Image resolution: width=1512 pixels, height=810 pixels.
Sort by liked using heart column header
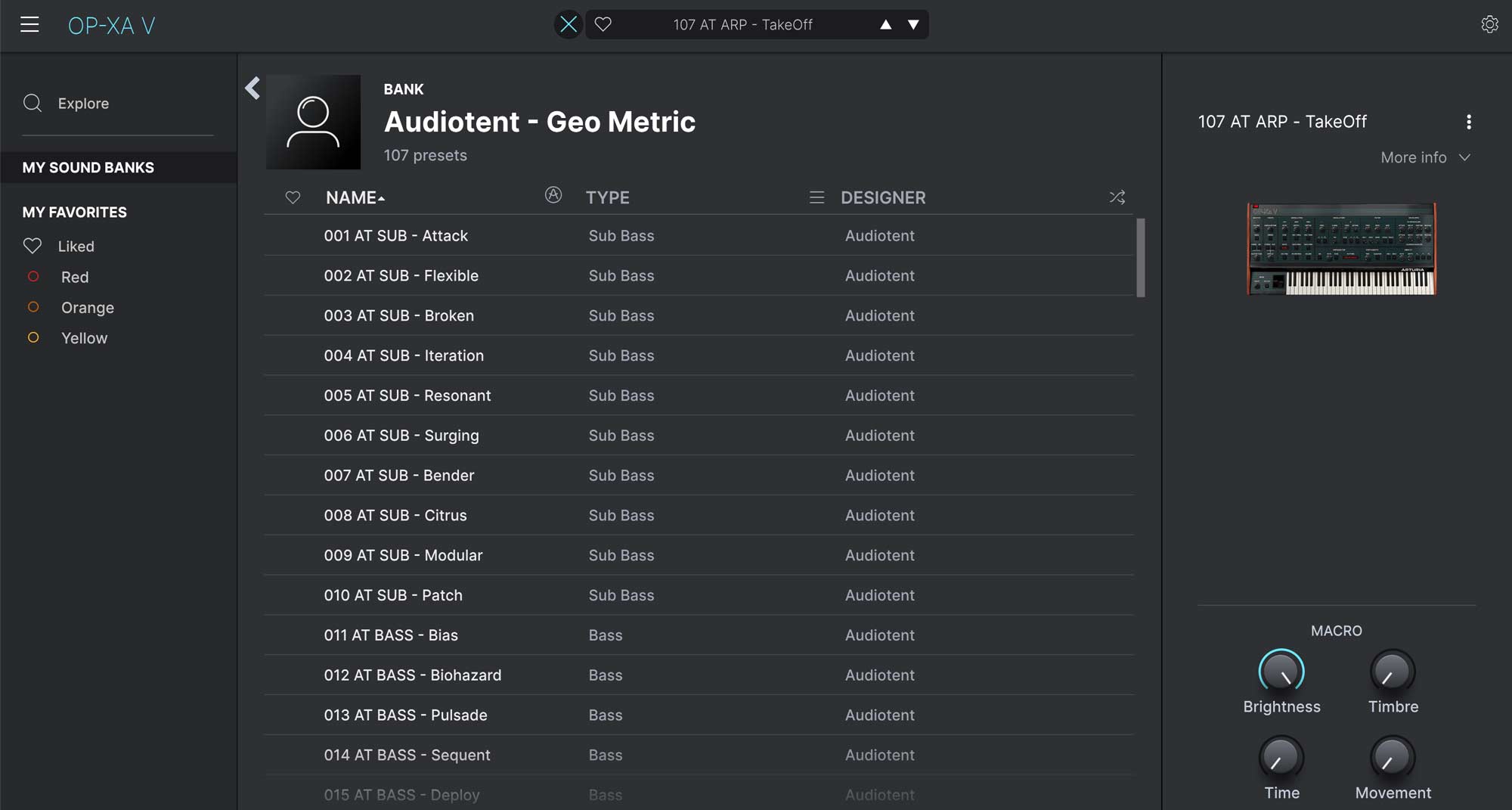[x=293, y=197]
